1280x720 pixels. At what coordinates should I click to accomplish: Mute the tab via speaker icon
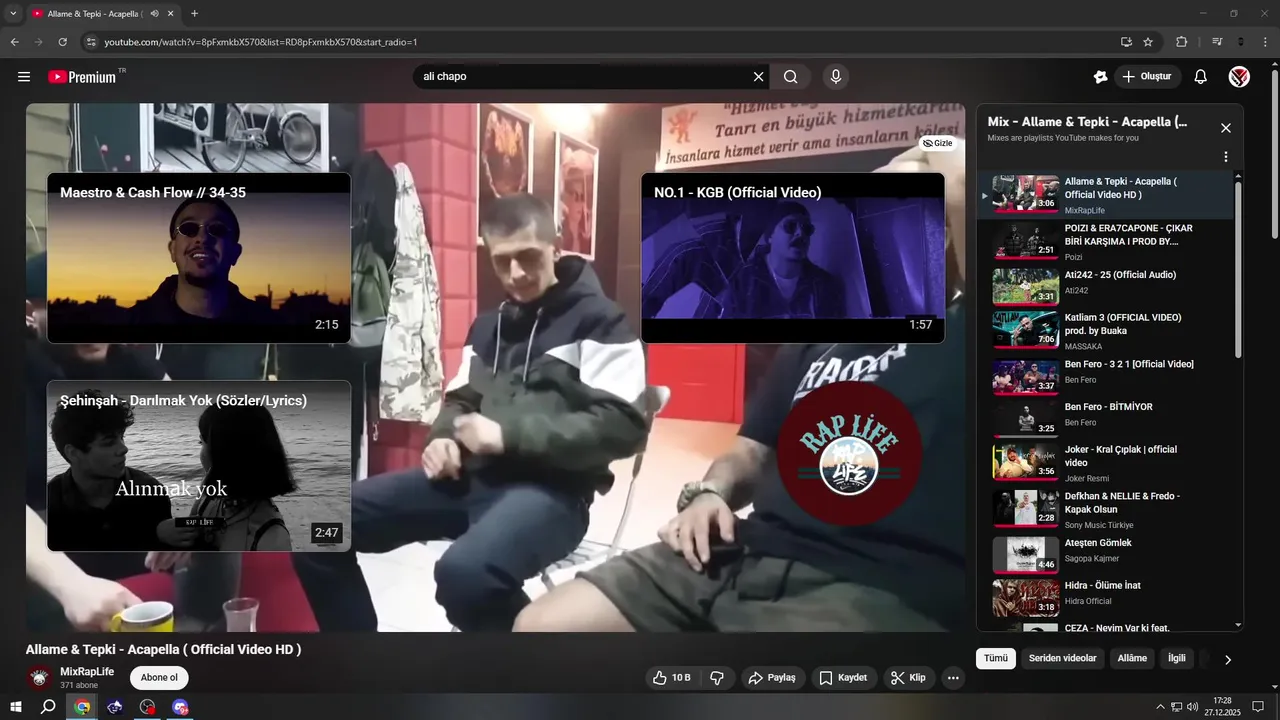click(x=154, y=14)
